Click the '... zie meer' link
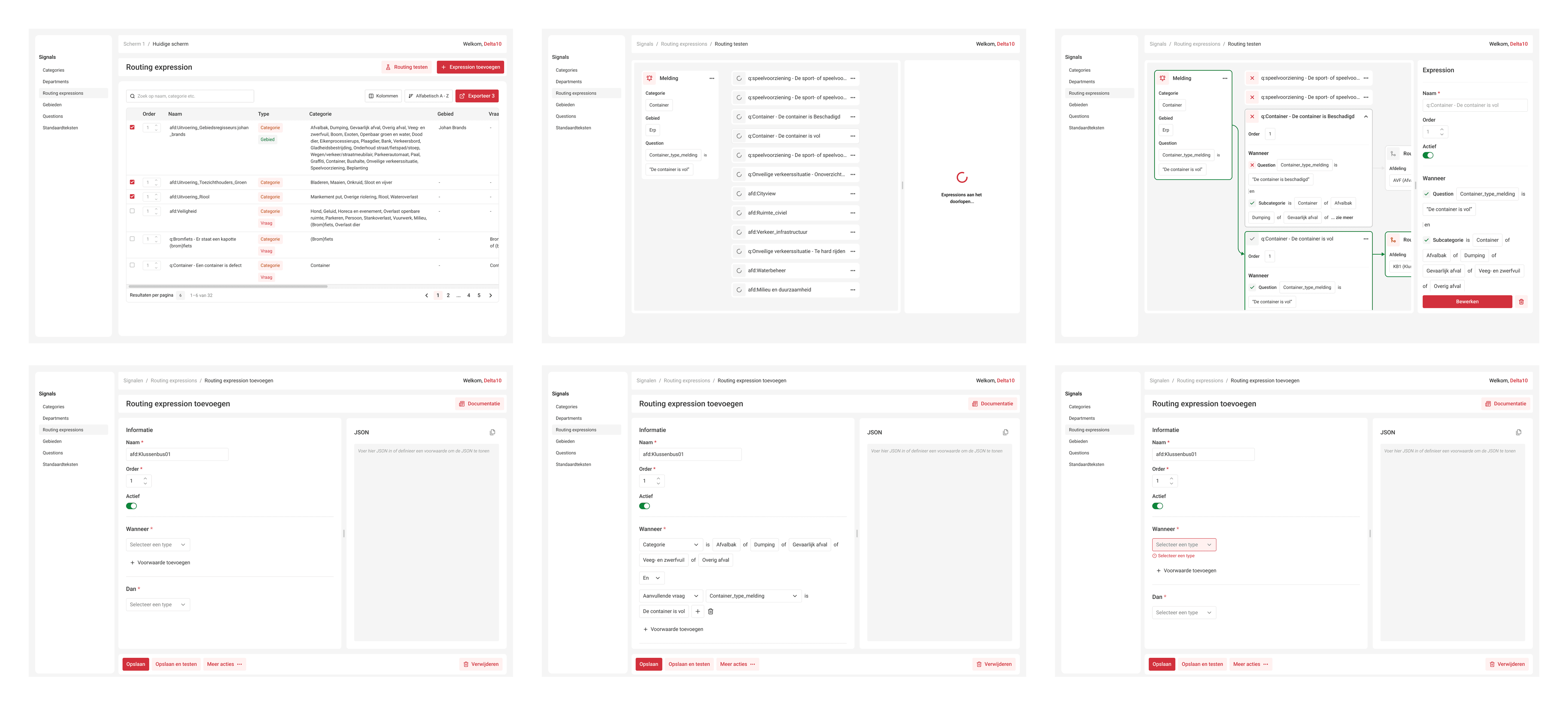1568x701 pixels. (x=1342, y=217)
